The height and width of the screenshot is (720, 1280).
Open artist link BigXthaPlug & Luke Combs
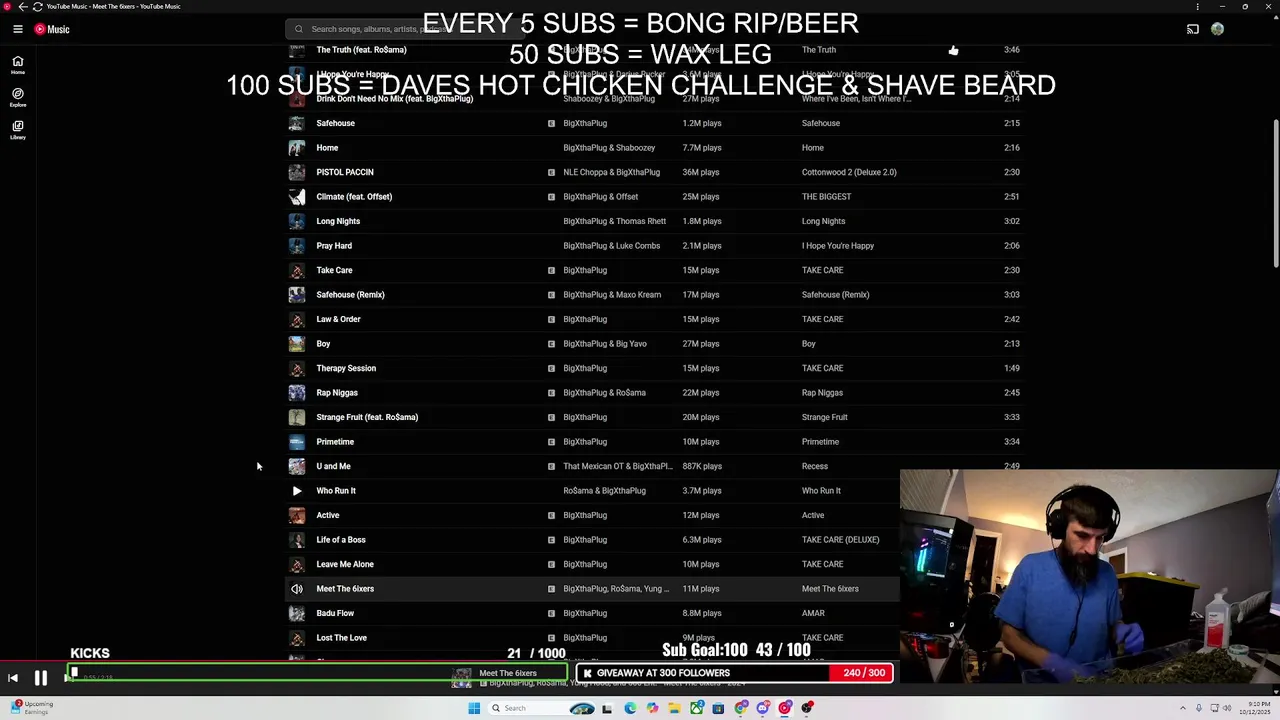(611, 245)
